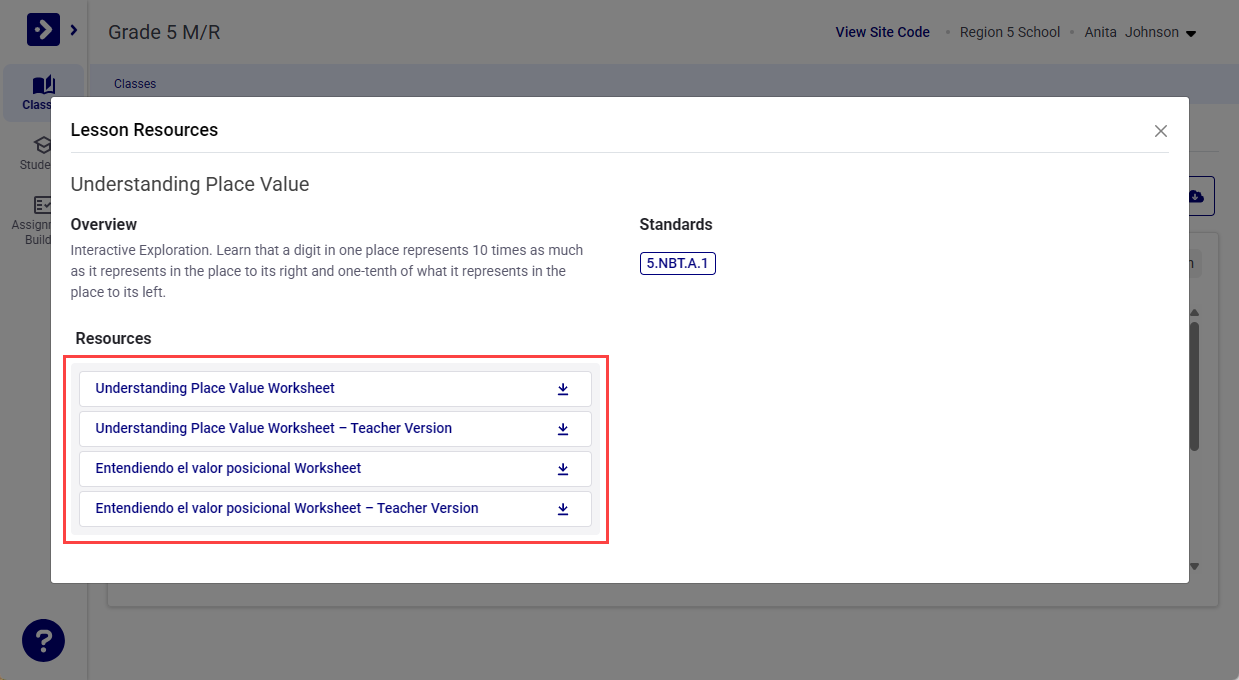Image resolution: width=1239 pixels, height=680 pixels.
Task: Expand the sidebar with the chevron arrow
Action: click(74, 31)
